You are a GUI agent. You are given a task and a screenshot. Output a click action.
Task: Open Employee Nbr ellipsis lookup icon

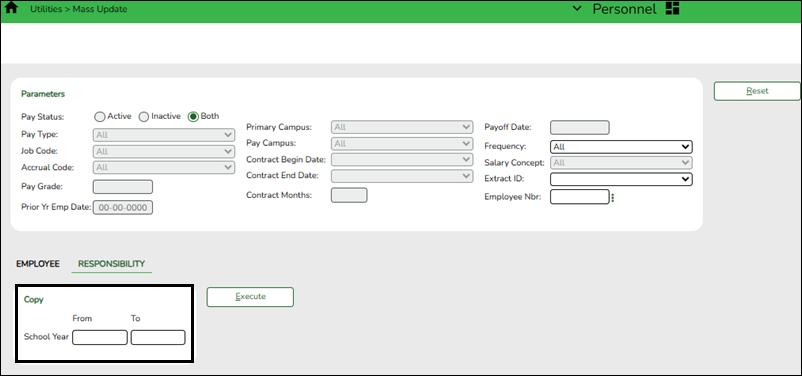click(613, 197)
